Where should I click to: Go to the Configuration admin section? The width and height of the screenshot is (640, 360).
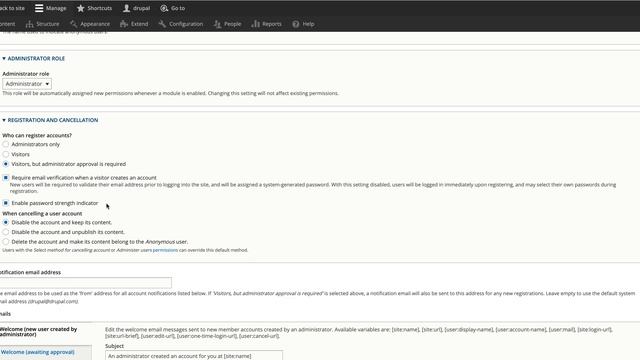pos(181,24)
